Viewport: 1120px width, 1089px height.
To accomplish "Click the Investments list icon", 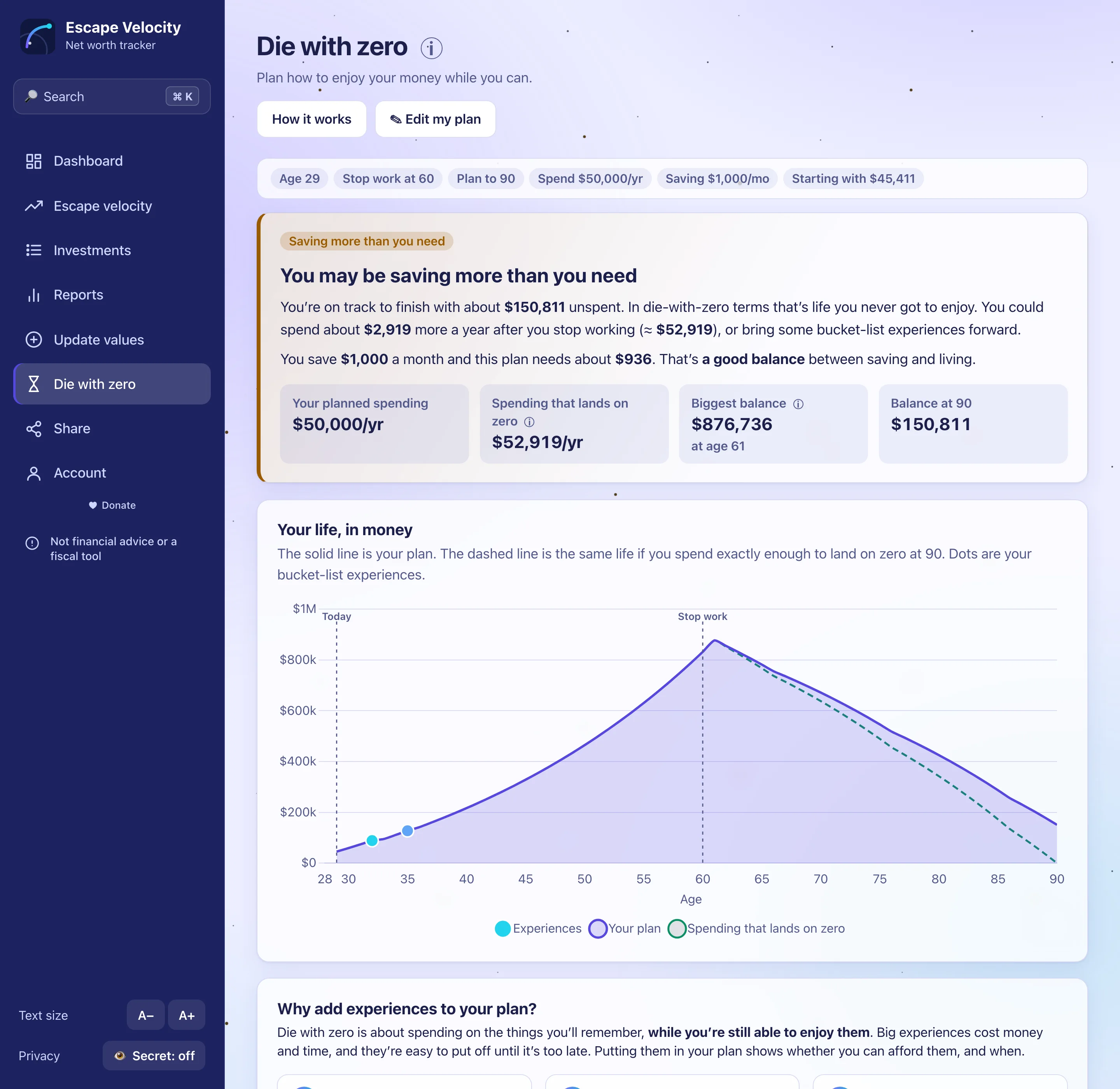I will coord(34,250).
